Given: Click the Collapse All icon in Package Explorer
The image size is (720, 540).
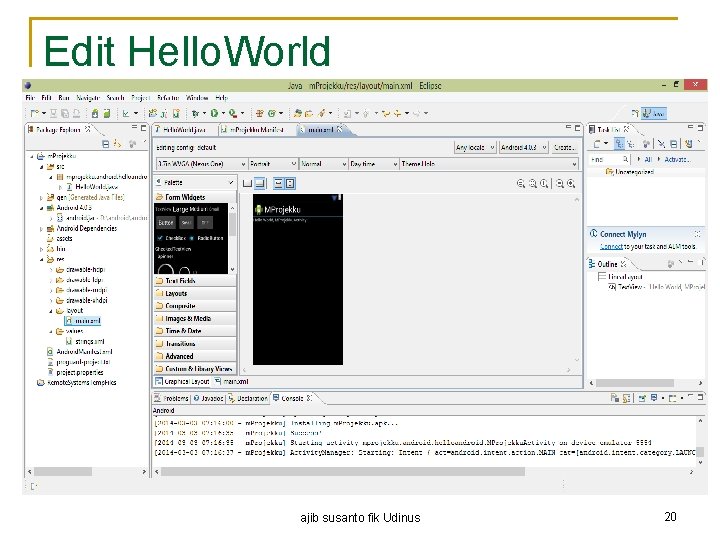Looking at the screenshot, I should click(x=105, y=144).
